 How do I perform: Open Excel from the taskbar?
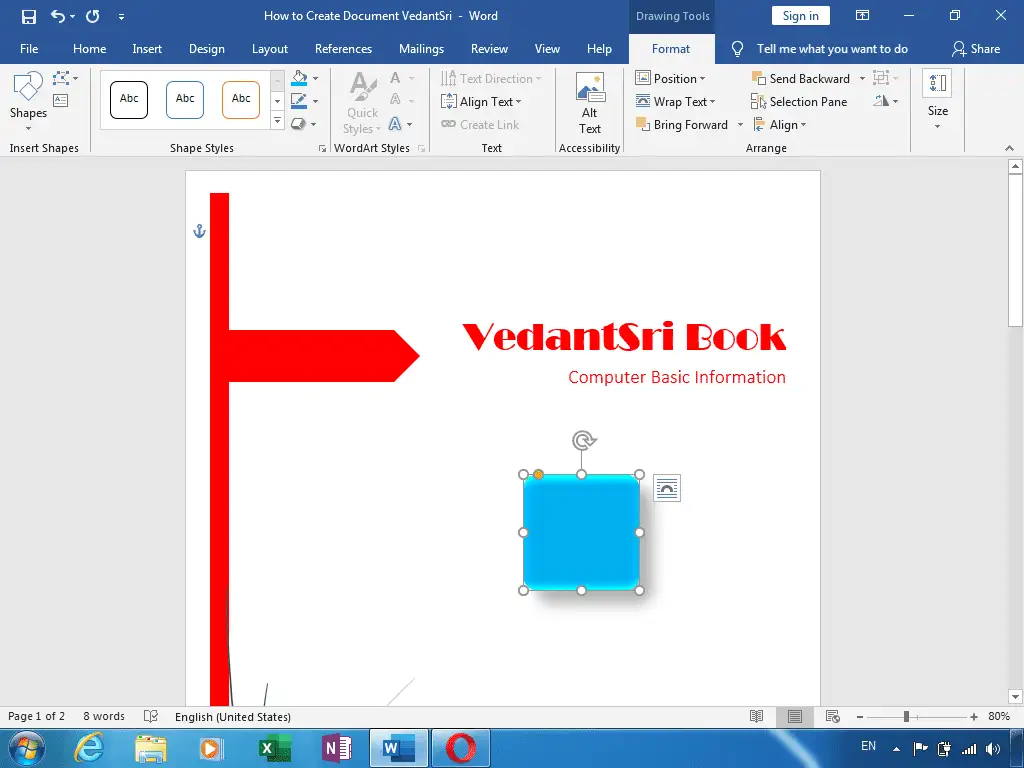coord(275,748)
